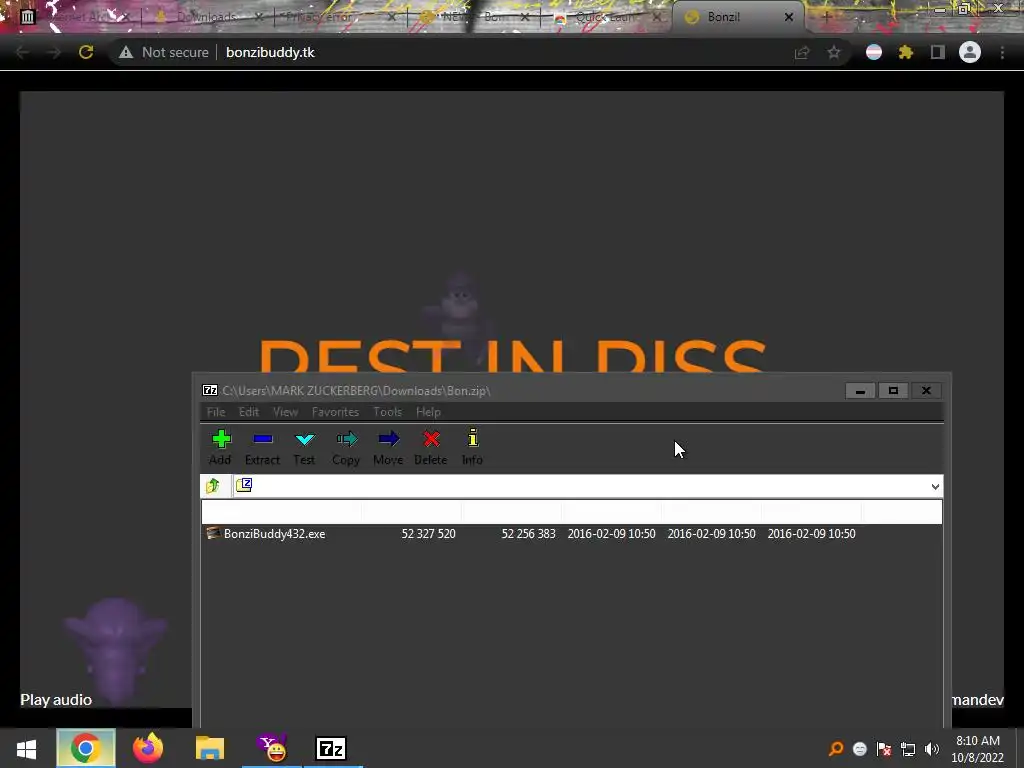
Task: Click the Play audio link on the webpage
Action: pos(56,699)
